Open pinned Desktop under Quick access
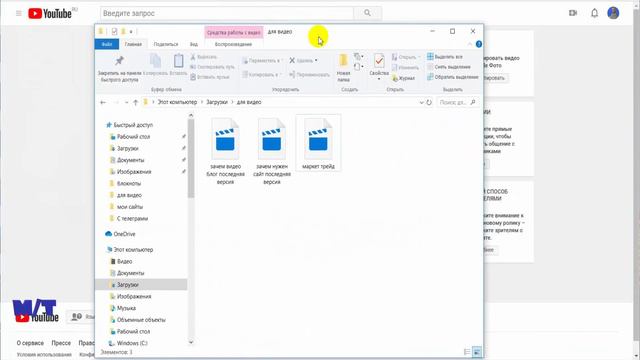The image size is (640, 360). click(x=130, y=137)
